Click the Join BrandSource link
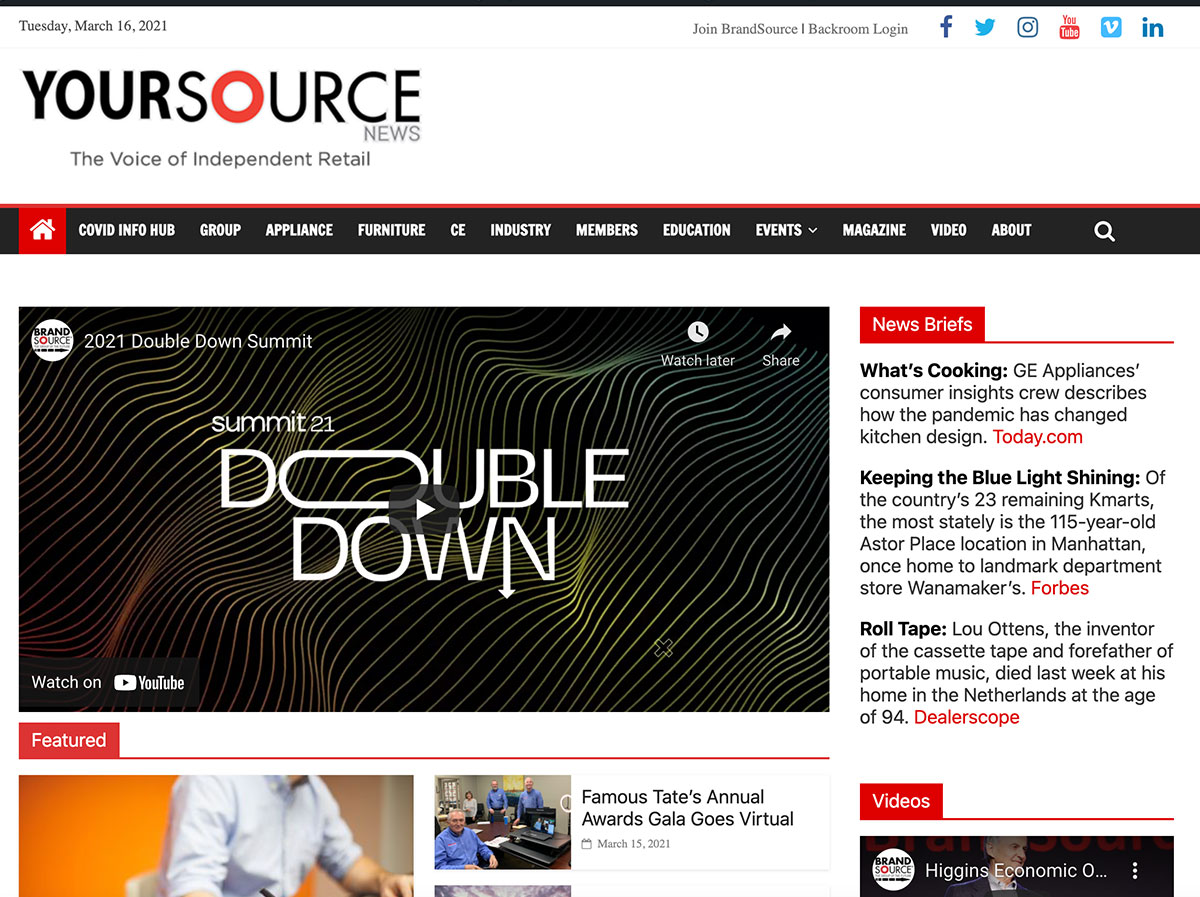Screen dimensions: 1200x897 [745, 29]
